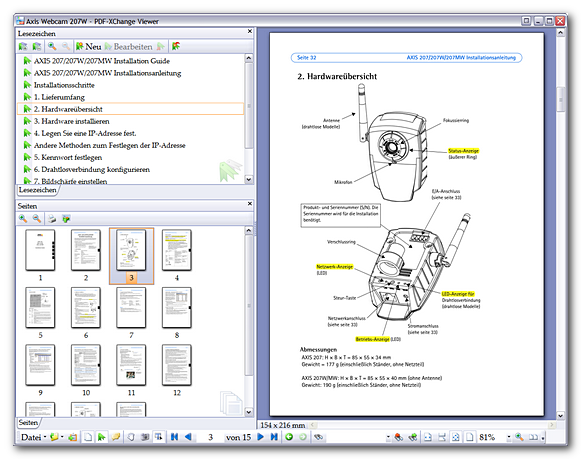Click find previous binoculars icon

coord(399,438)
